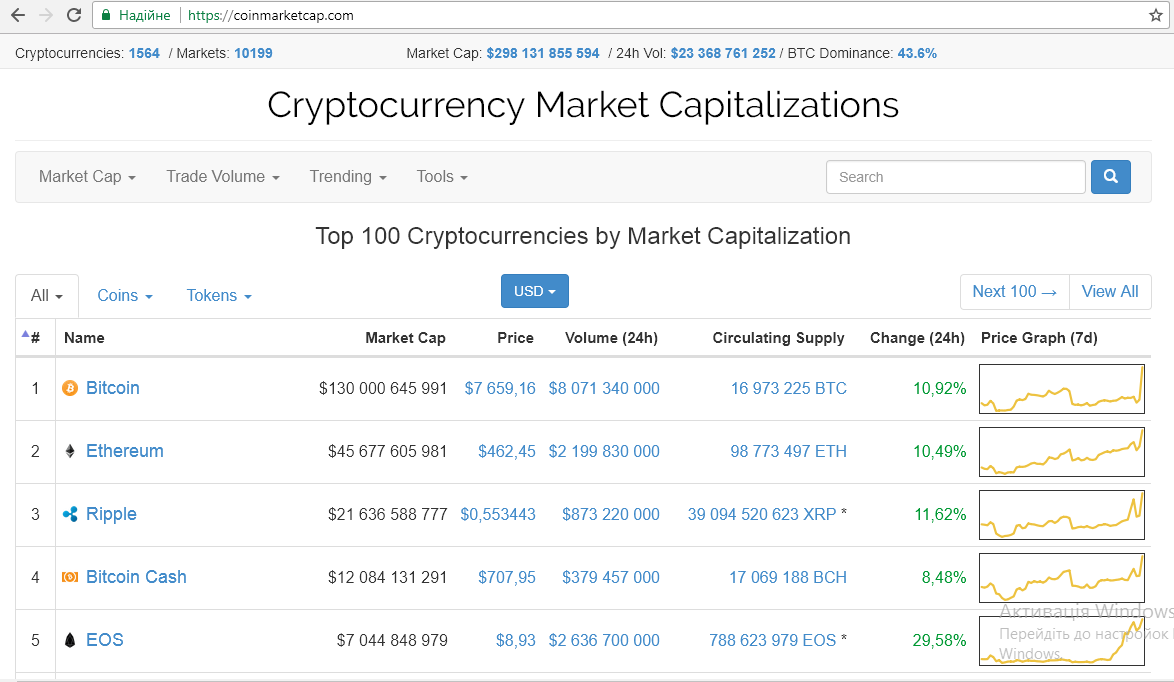Image resolution: width=1174 pixels, height=682 pixels.
Task: Select the All tab
Action: 46,296
